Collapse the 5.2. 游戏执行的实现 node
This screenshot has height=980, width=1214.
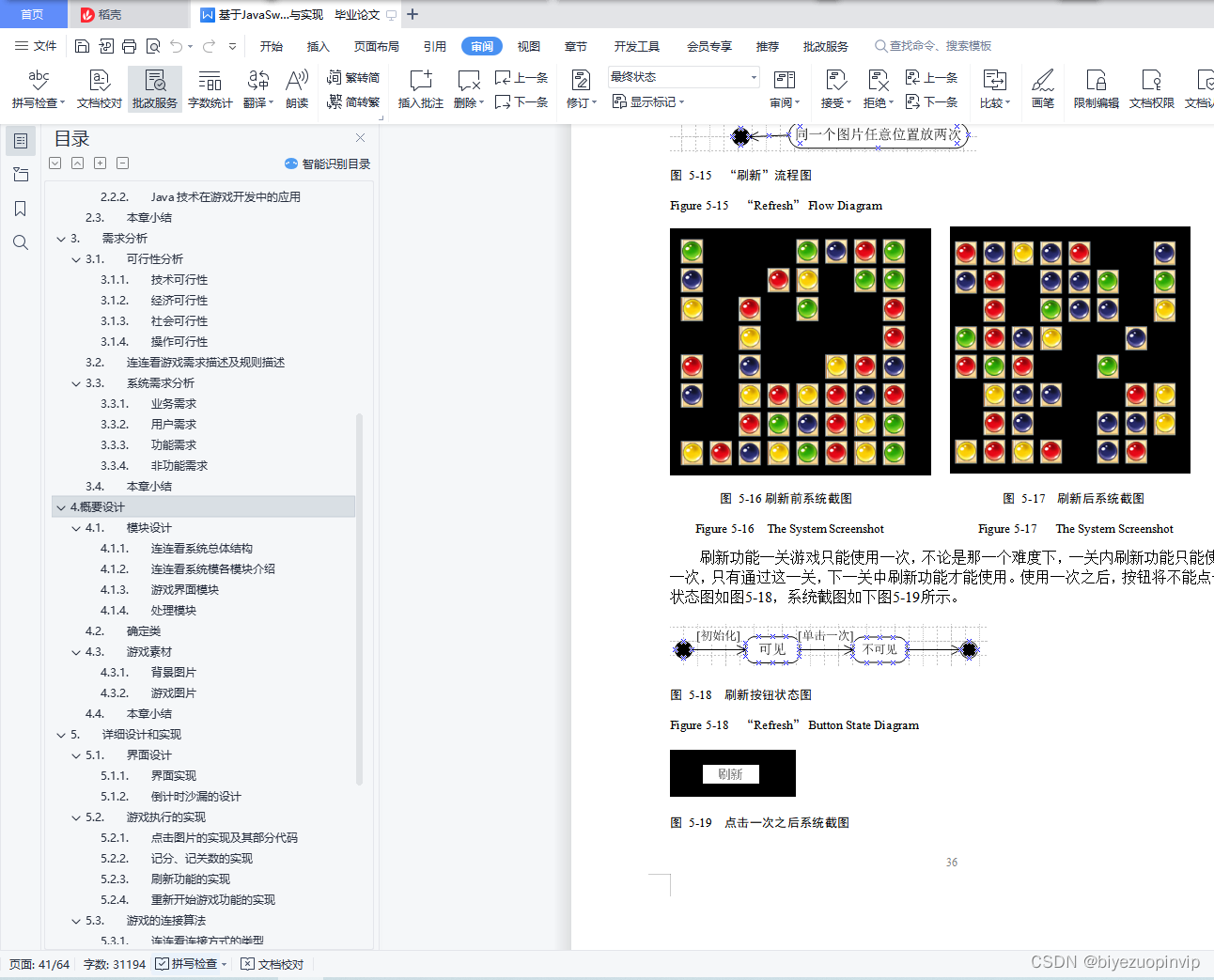[x=76, y=817]
